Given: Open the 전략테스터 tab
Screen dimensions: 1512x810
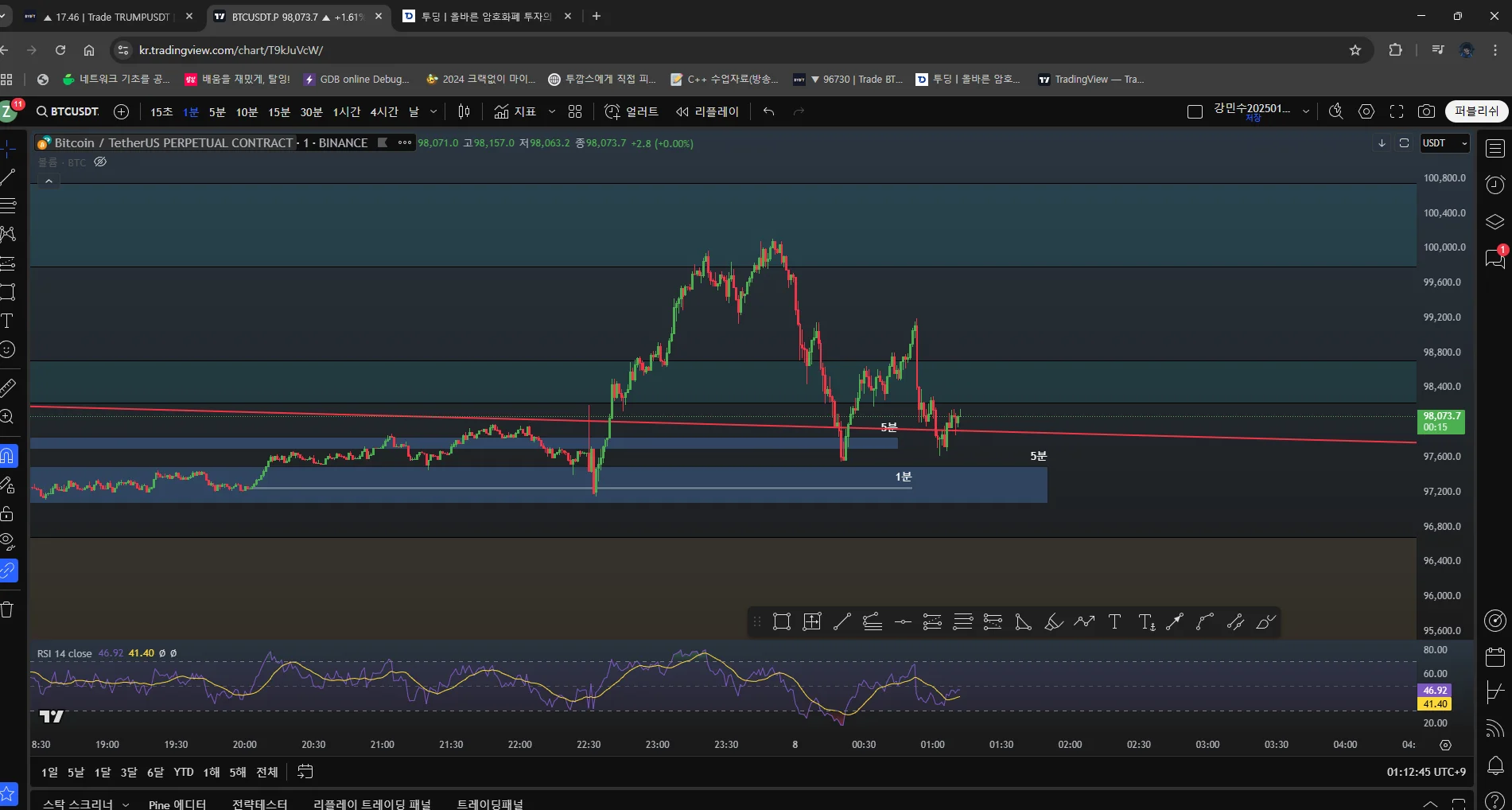Looking at the screenshot, I should pyautogui.click(x=259, y=804).
